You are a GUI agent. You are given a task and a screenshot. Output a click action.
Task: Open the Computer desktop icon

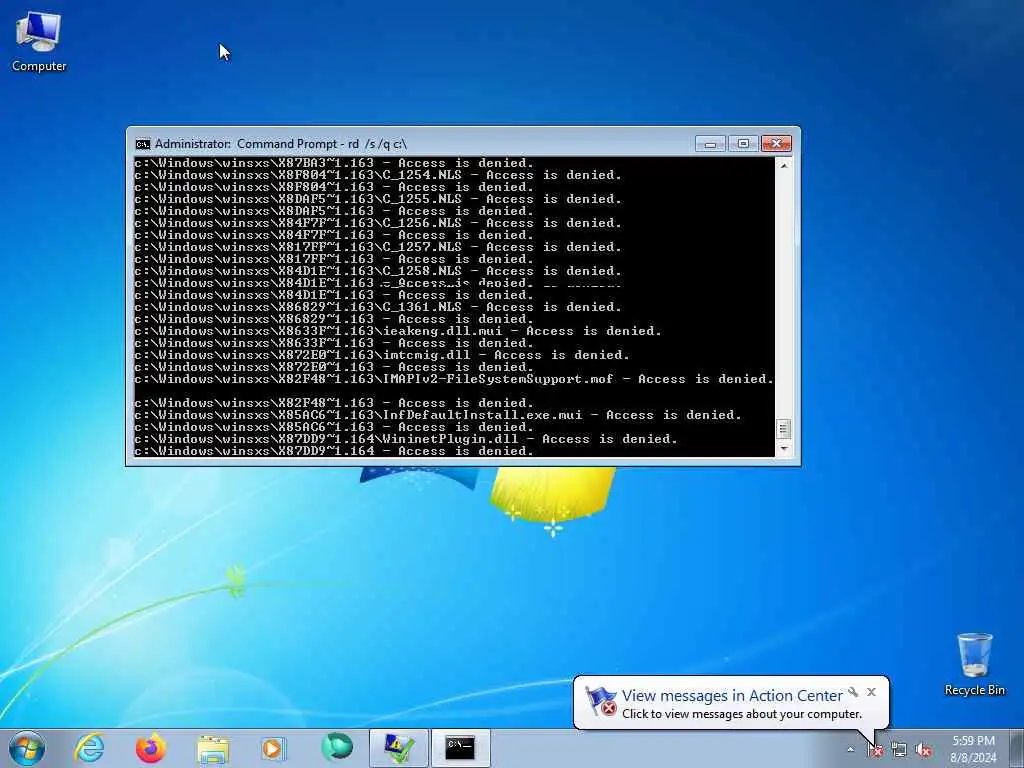coord(39,41)
